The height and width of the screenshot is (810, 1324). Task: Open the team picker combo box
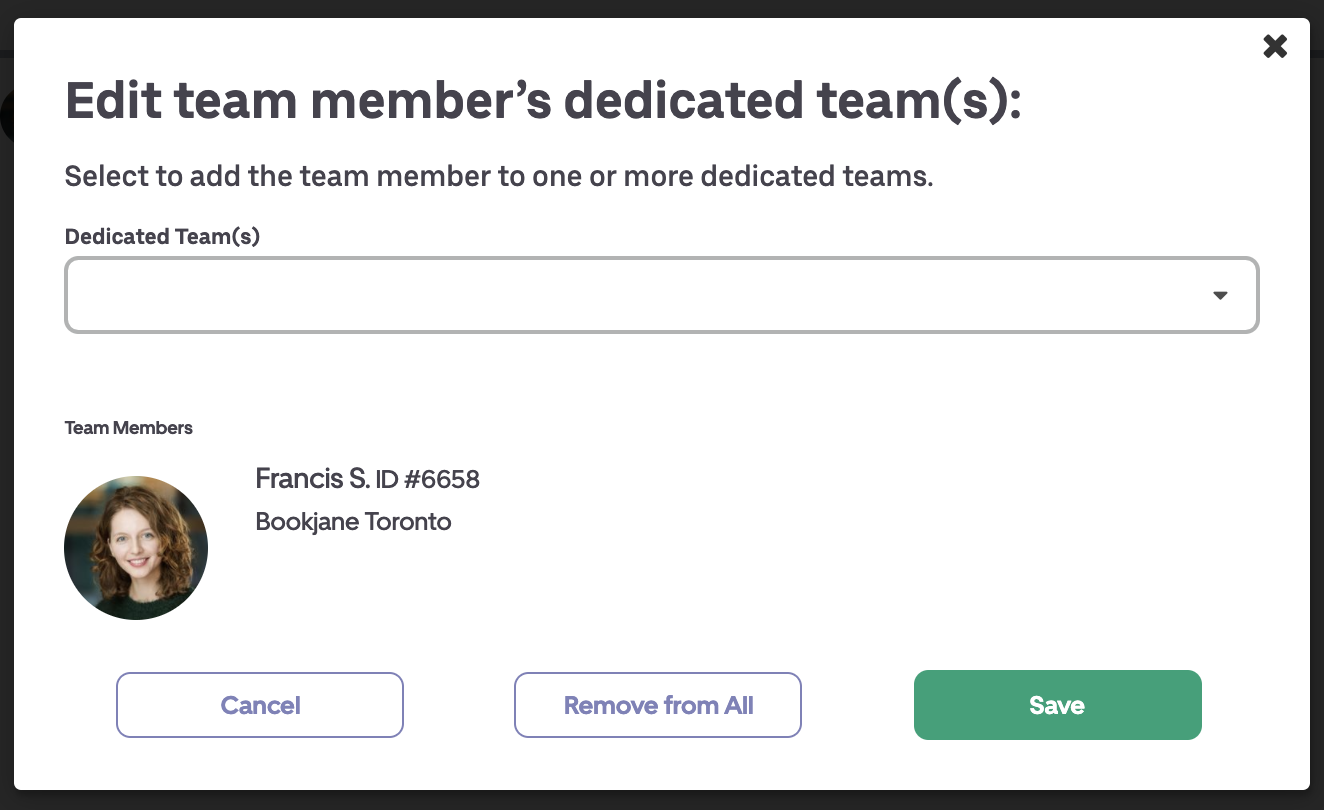tap(662, 295)
